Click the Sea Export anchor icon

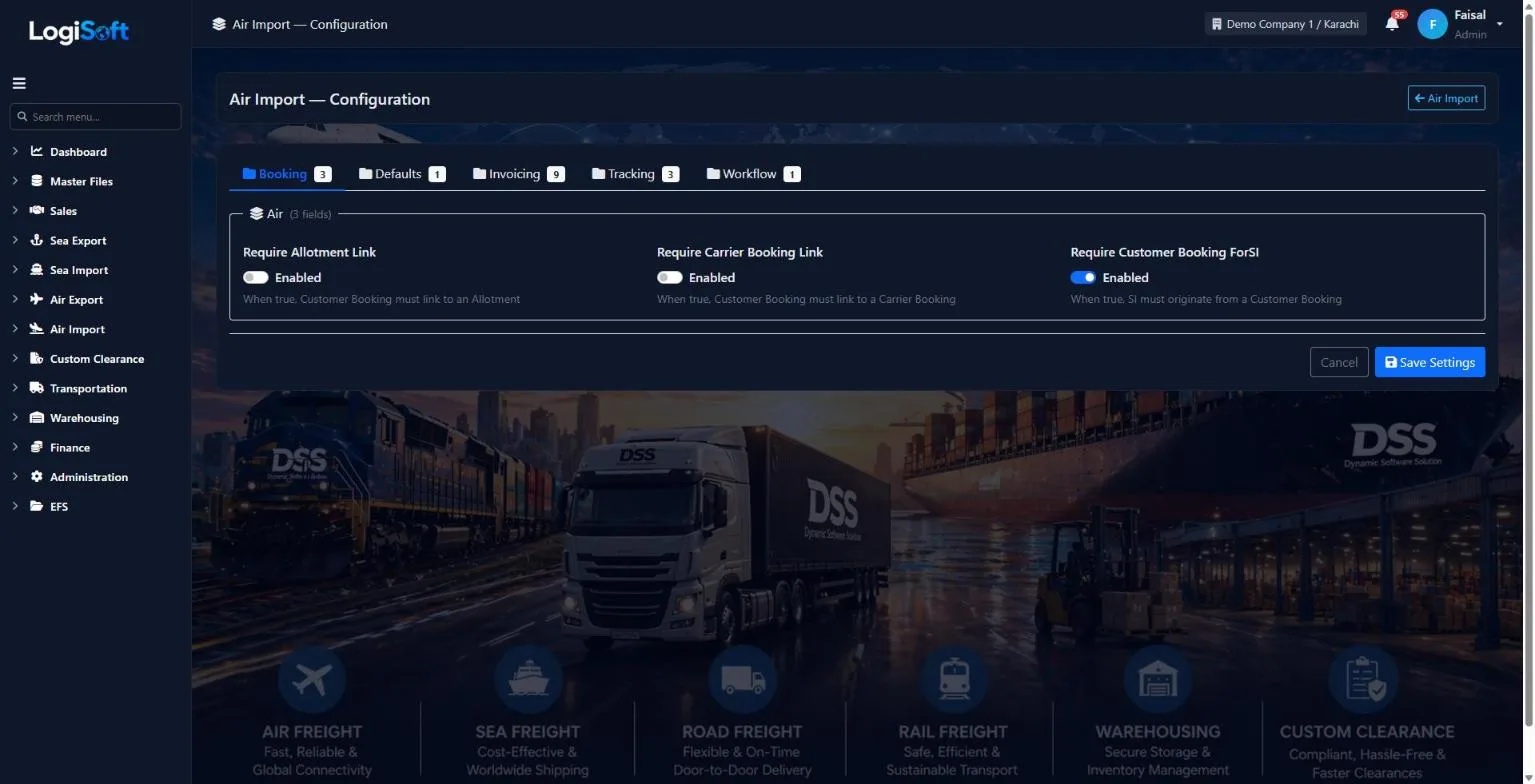pos(37,240)
